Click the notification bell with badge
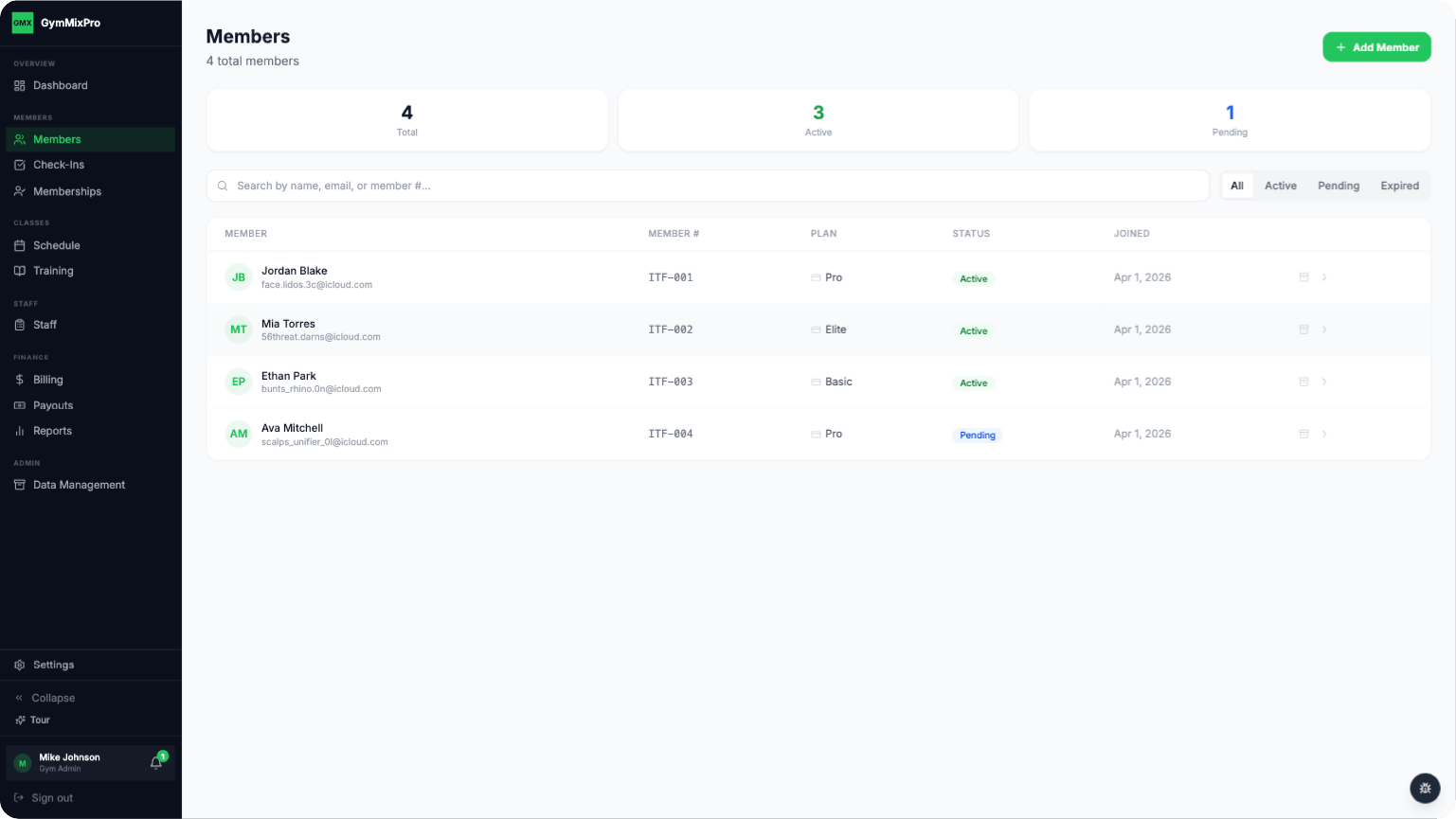The image size is (1456, 819). tap(155, 763)
